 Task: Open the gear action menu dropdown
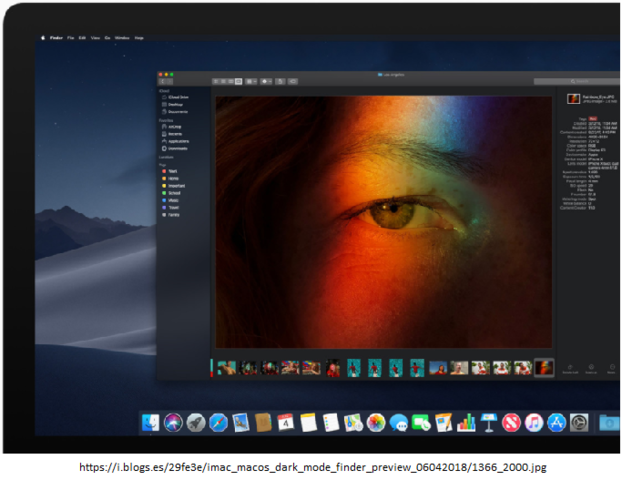(266, 81)
